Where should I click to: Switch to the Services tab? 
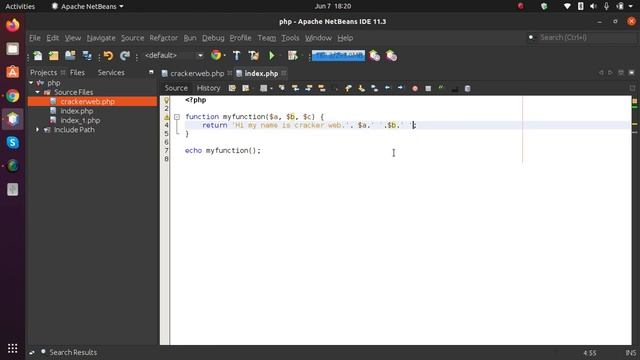coord(111,73)
